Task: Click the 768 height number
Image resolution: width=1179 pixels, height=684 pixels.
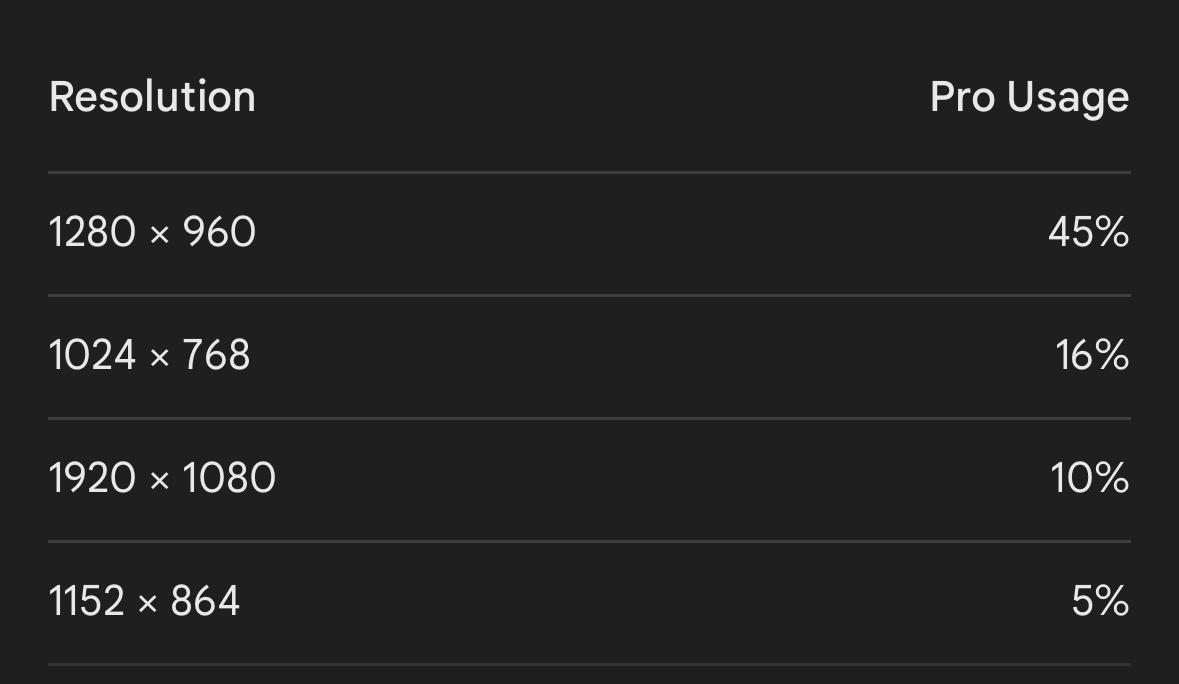Action: coord(216,355)
